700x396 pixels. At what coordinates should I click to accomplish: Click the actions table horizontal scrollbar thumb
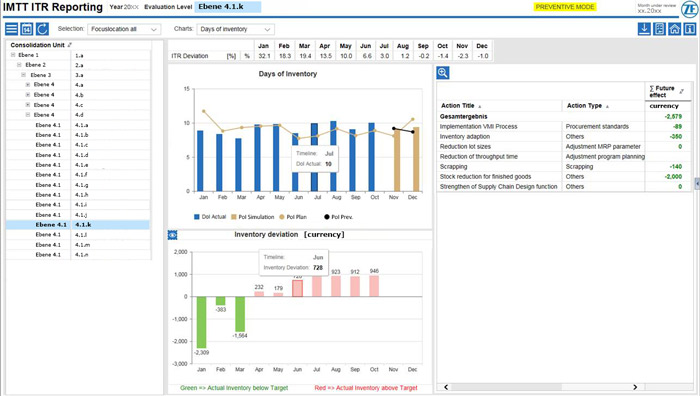pos(506,387)
